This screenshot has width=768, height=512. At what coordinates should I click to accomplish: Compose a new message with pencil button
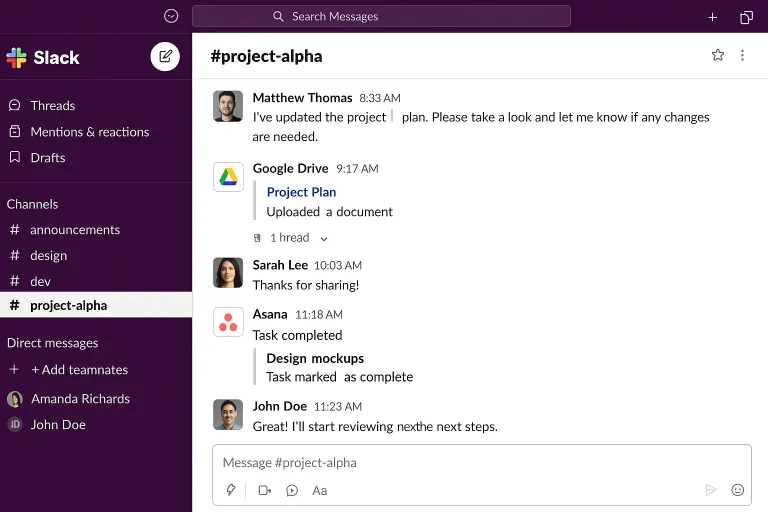(165, 56)
